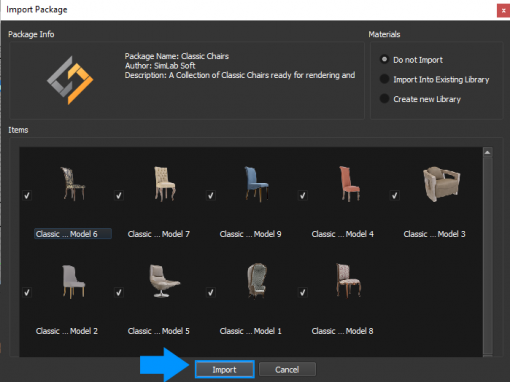Click the 'Classic ... Model 1' label
This screenshot has height=382, width=510.
[x=250, y=331]
